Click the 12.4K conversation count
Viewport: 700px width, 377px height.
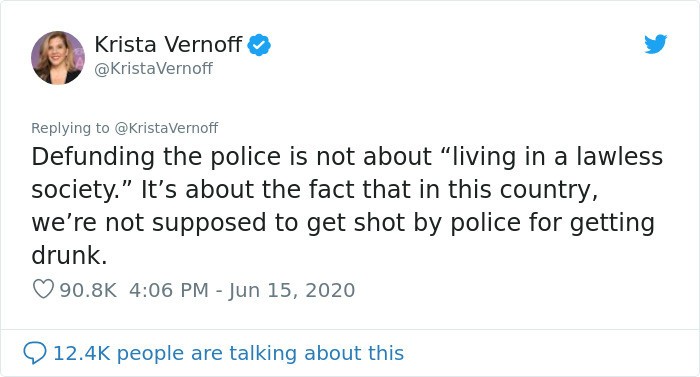coord(82,353)
